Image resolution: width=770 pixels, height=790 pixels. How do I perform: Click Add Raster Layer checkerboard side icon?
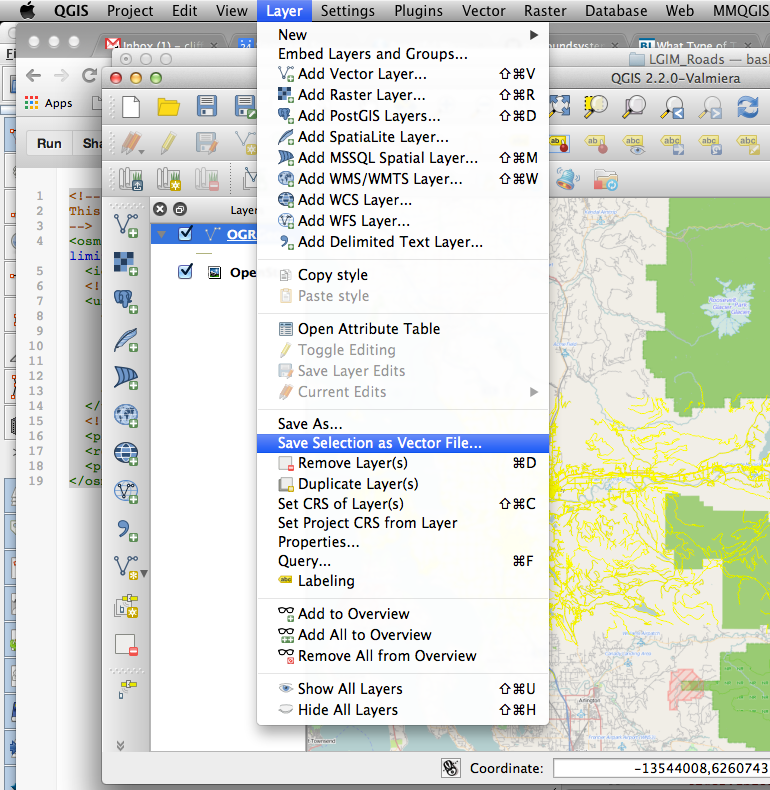click(126, 264)
